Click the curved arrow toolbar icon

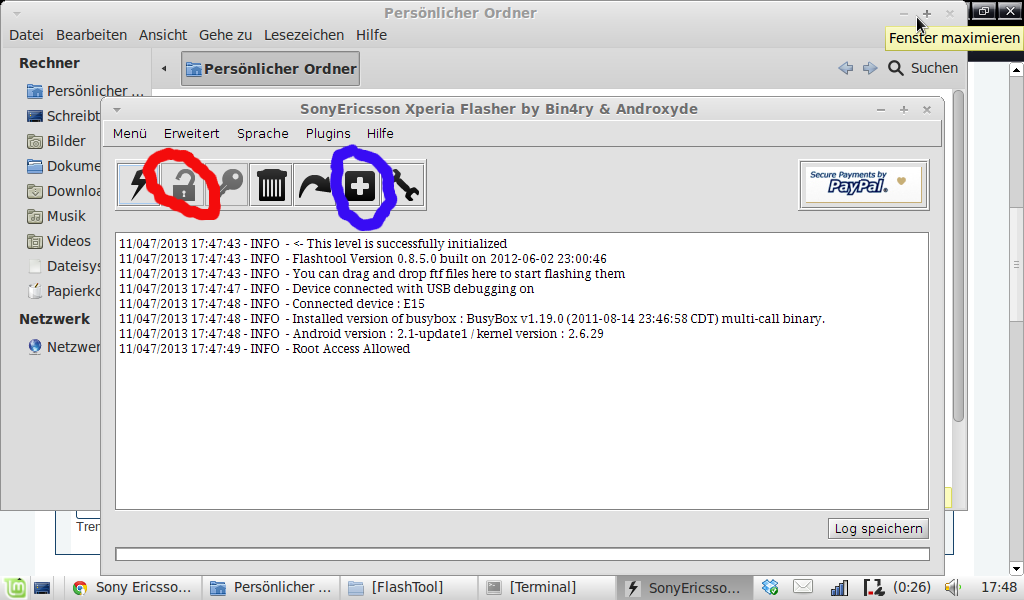tap(315, 185)
